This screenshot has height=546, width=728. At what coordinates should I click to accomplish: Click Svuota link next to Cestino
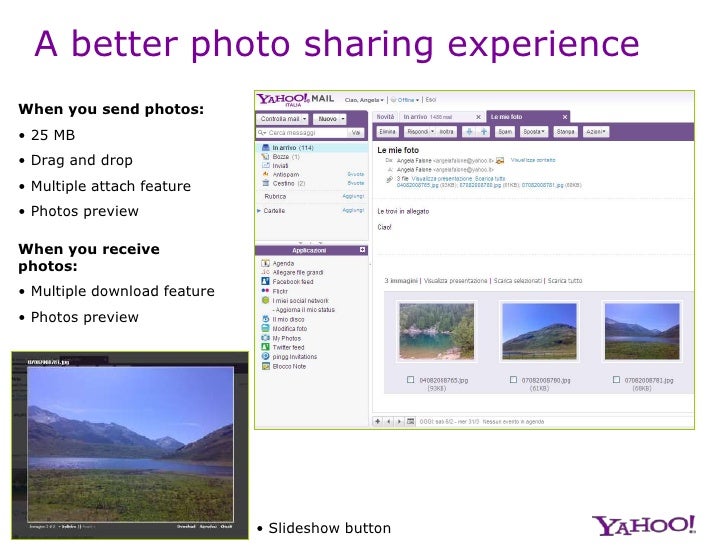click(x=356, y=183)
